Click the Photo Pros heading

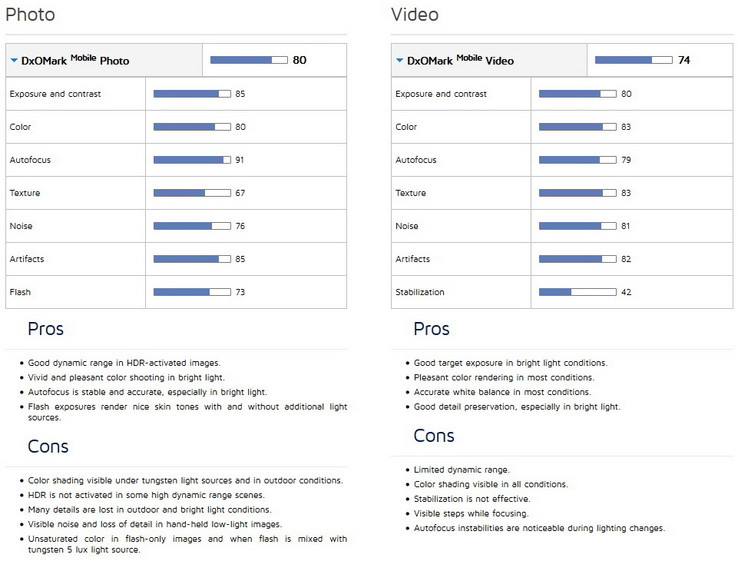tap(46, 329)
